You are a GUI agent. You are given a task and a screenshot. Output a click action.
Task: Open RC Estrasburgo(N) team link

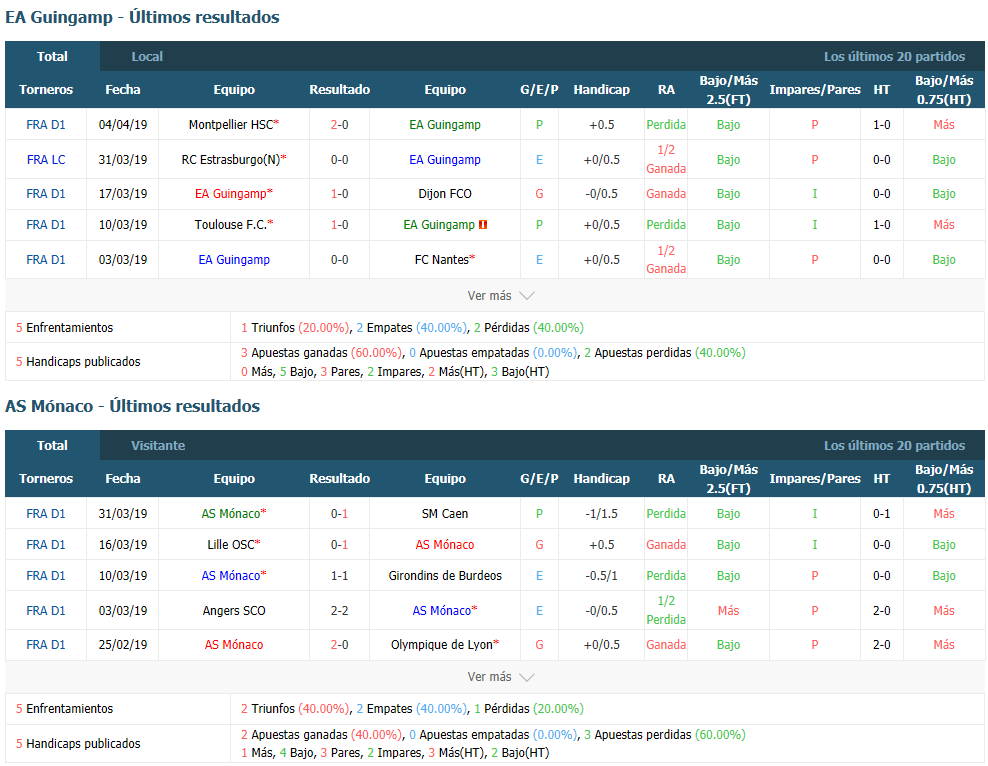tap(231, 159)
